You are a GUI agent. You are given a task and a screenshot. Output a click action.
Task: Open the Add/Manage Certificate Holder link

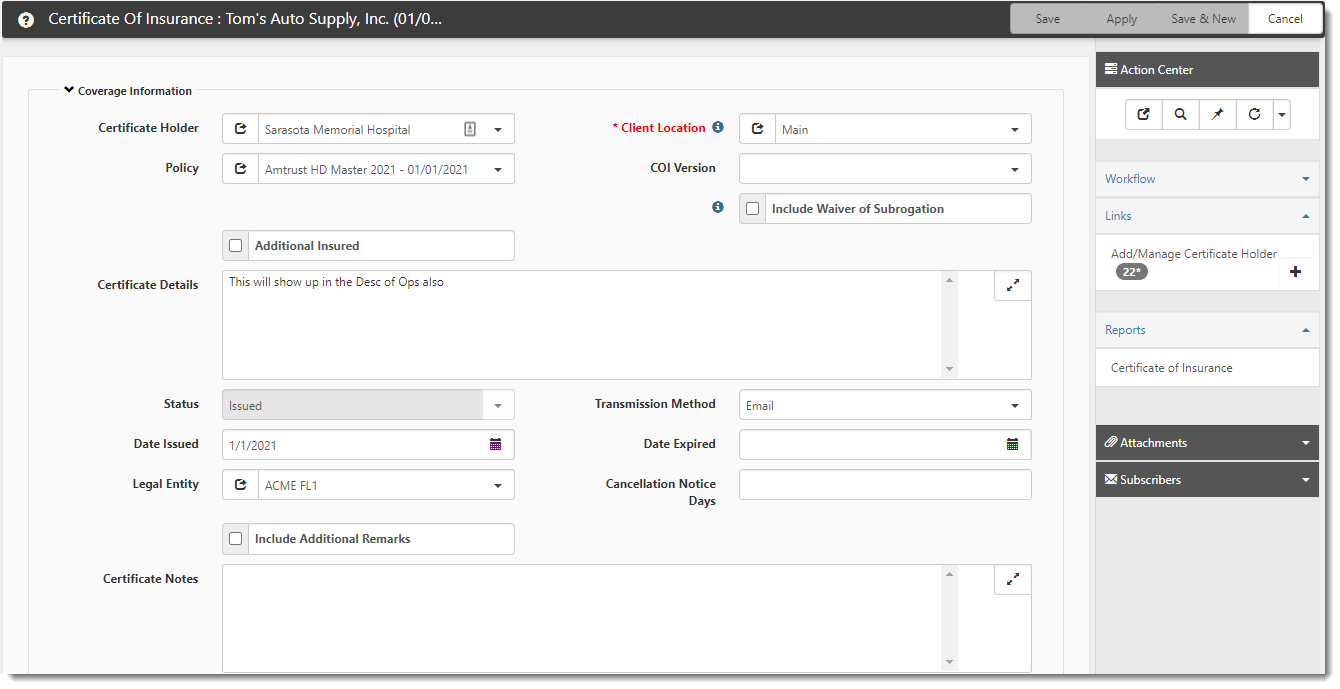pyautogui.click(x=1194, y=254)
